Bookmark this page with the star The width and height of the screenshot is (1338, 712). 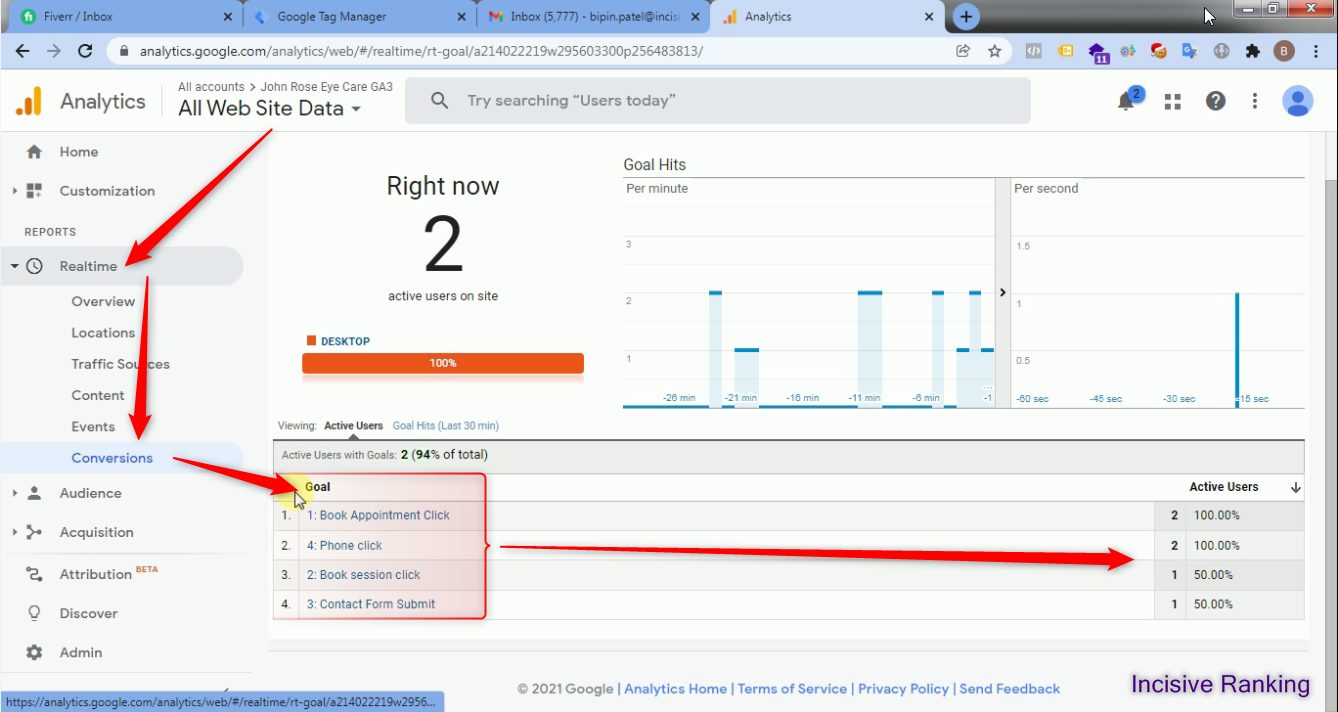(994, 51)
